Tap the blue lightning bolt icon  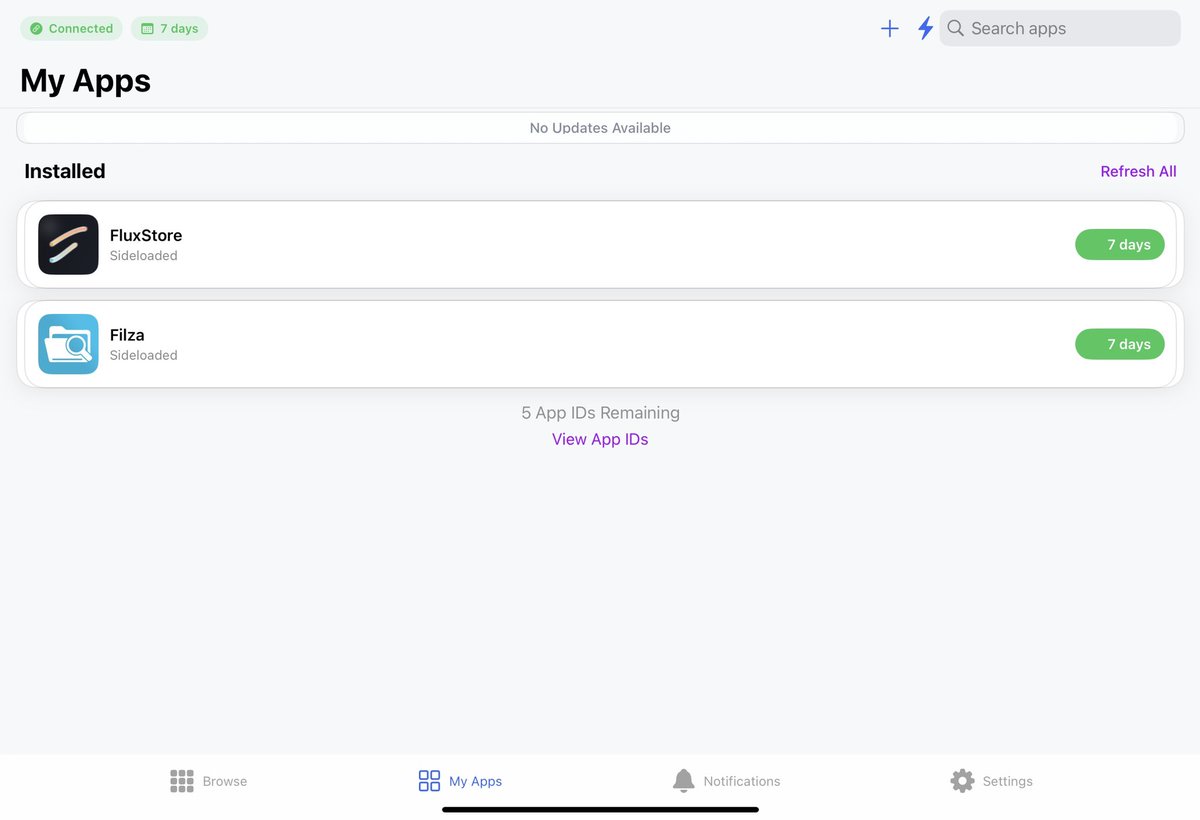click(926, 28)
